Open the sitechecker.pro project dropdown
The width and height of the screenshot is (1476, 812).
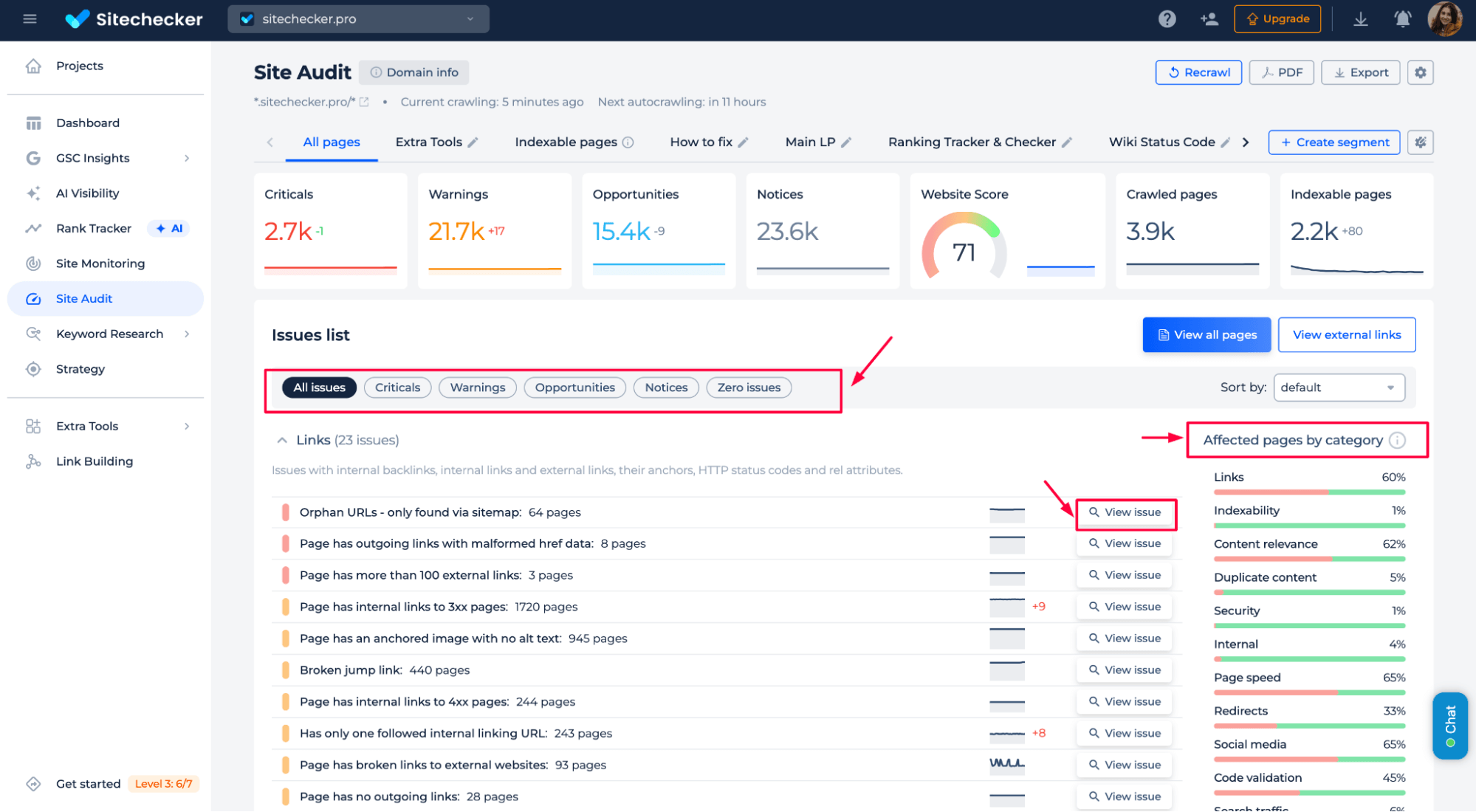358,19
